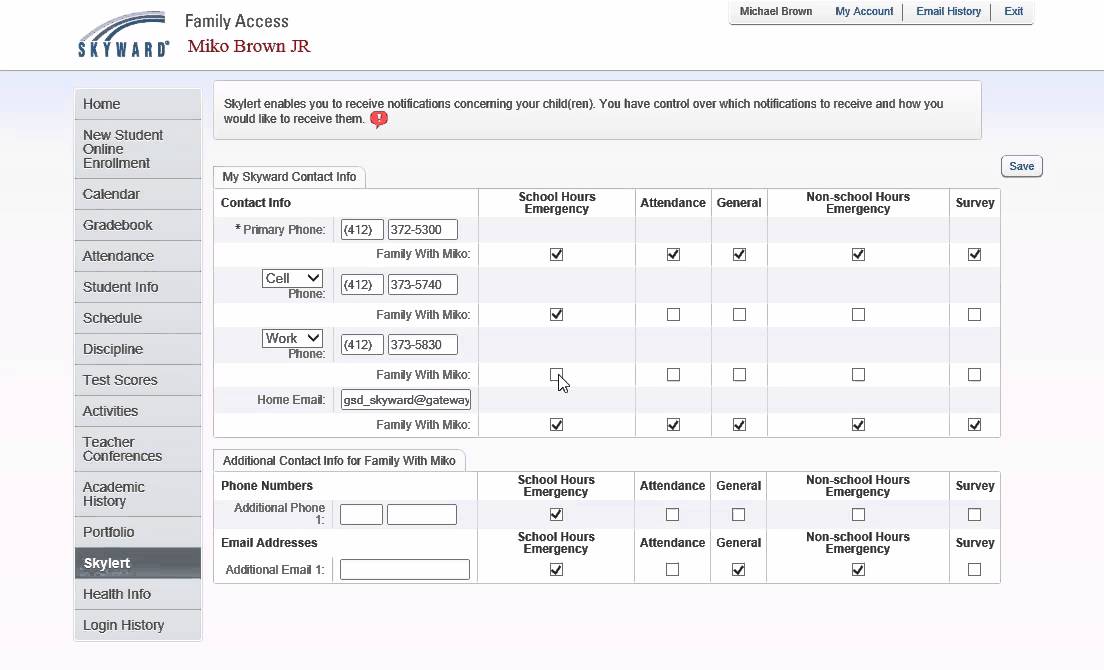The height and width of the screenshot is (670, 1104).
Task: Select Skylert in the sidebar
Action: 138,563
